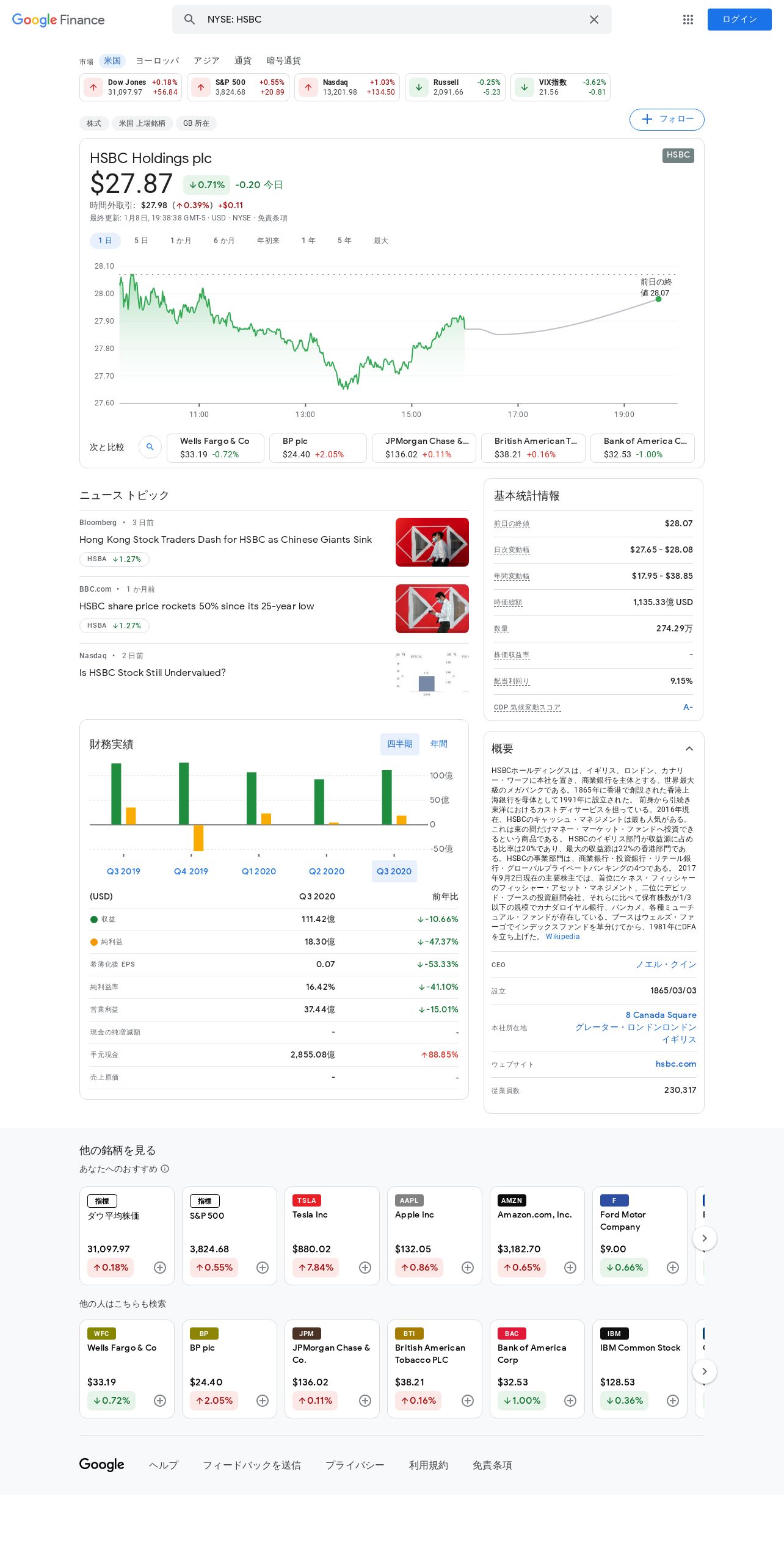784x1568 pixels.
Task: Switch chart range to 年初来
Action: point(268,241)
